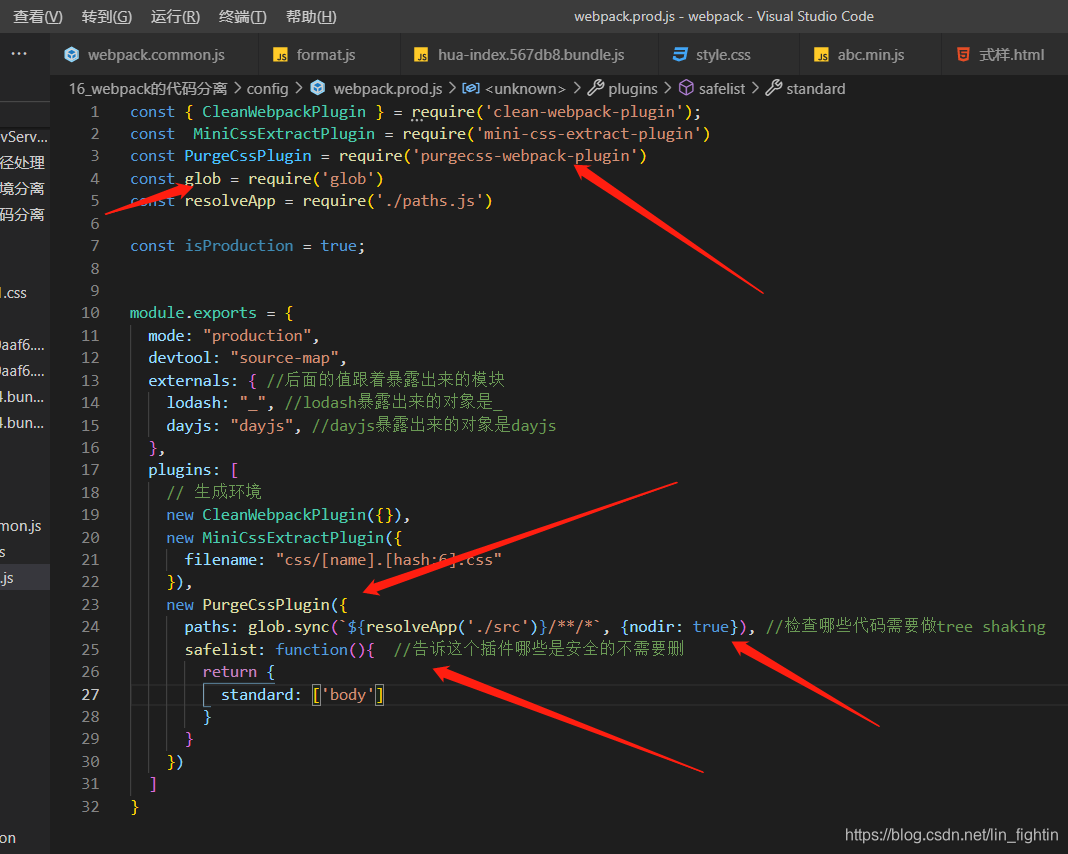The image size is (1068, 854).
Task: Switch to the style.css tab
Action: click(729, 54)
